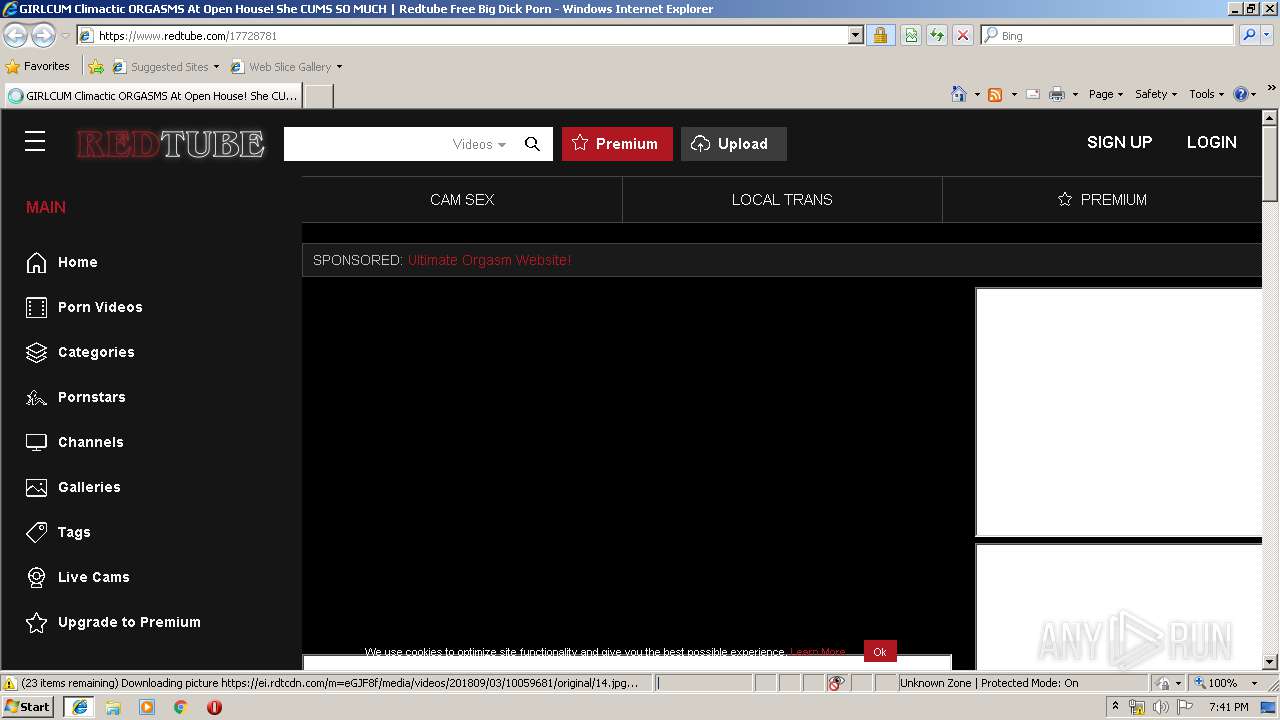
Task: Open the sponsored Ultimate Orgasm Website link
Action: pos(489,260)
